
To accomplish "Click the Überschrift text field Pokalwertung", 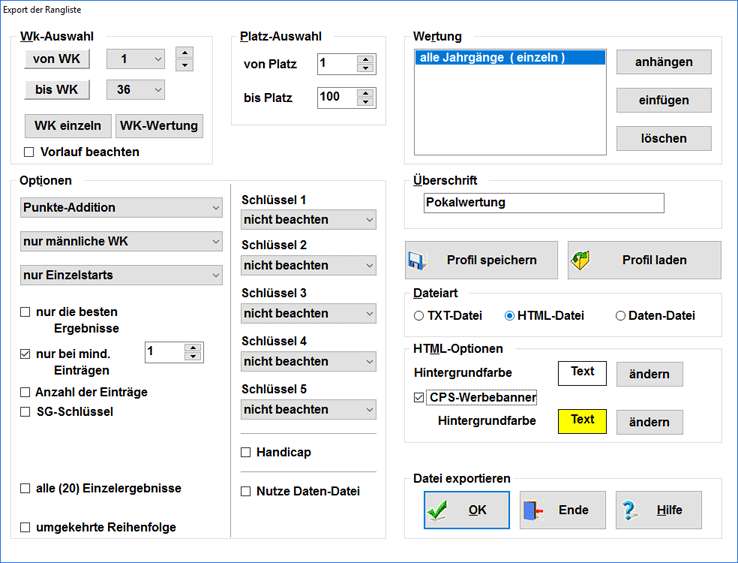I will 542,202.
